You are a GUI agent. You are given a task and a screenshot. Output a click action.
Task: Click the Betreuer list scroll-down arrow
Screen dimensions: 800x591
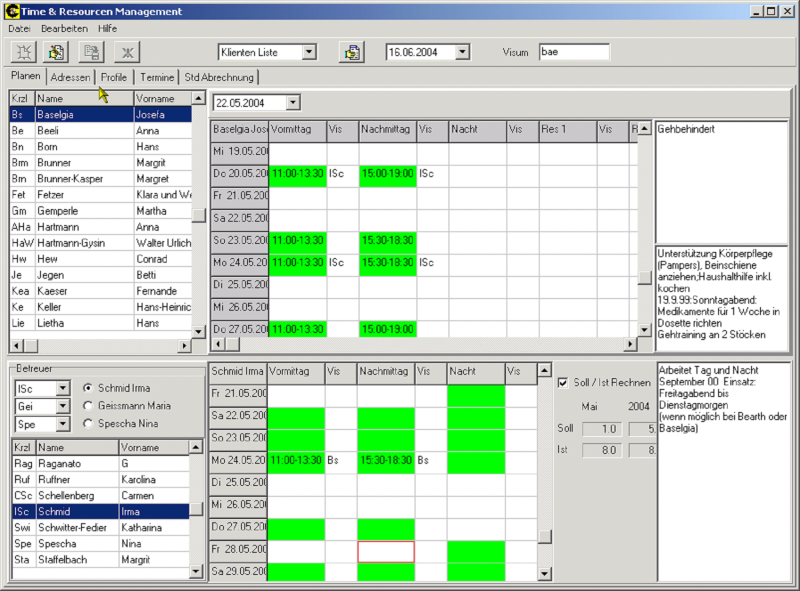click(196, 571)
